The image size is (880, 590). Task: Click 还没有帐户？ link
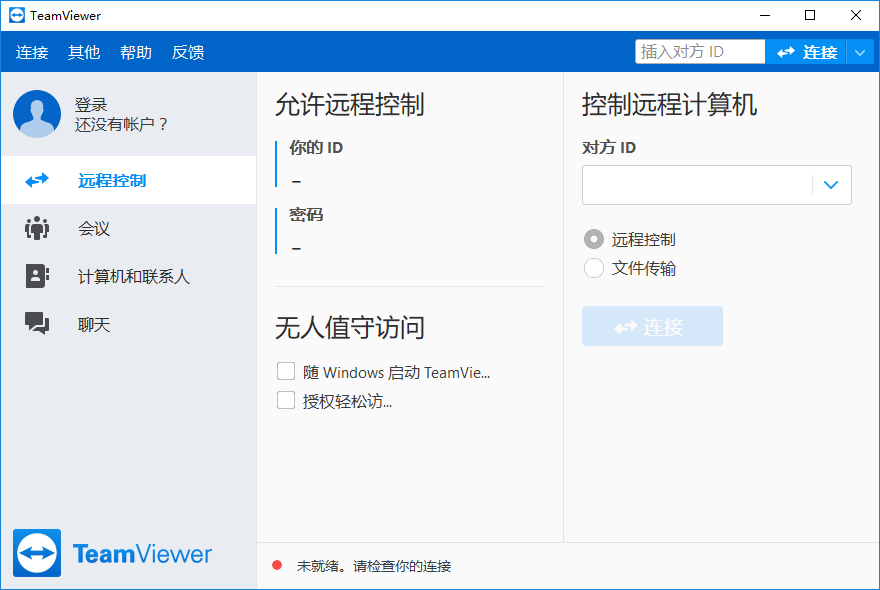[x=122, y=124]
